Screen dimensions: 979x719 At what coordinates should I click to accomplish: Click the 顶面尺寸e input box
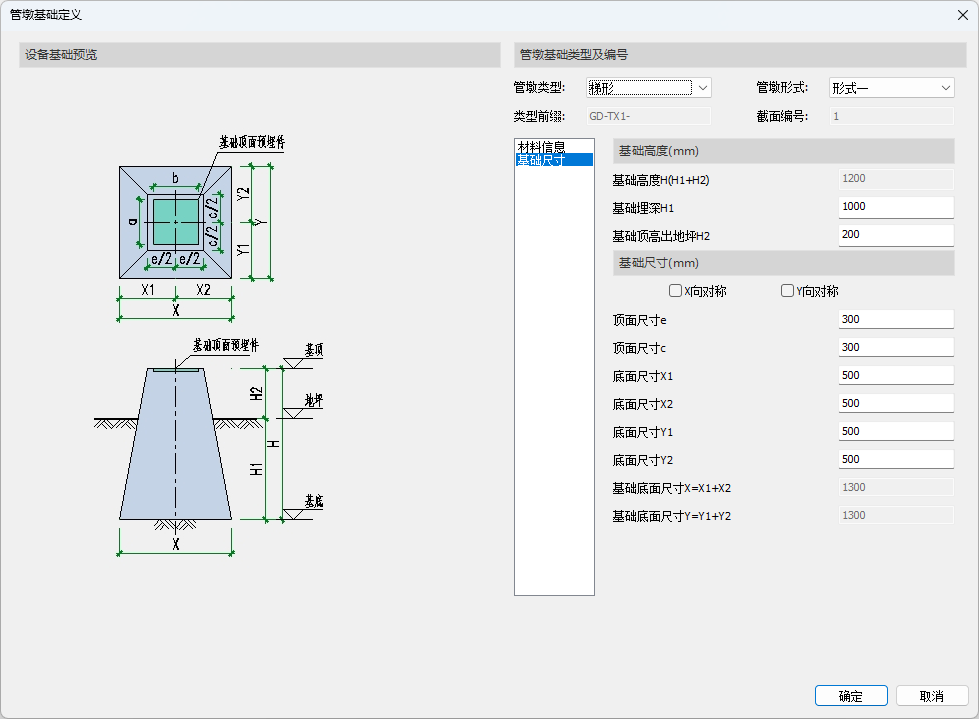[x=896, y=319]
